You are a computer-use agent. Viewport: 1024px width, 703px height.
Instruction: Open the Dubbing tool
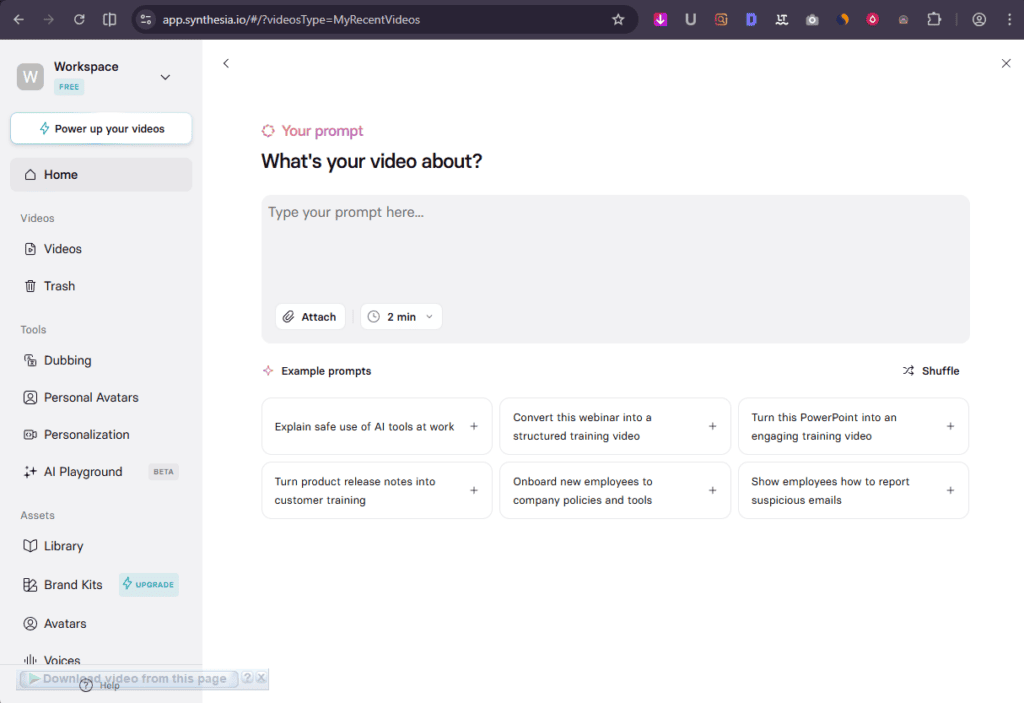click(101, 361)
